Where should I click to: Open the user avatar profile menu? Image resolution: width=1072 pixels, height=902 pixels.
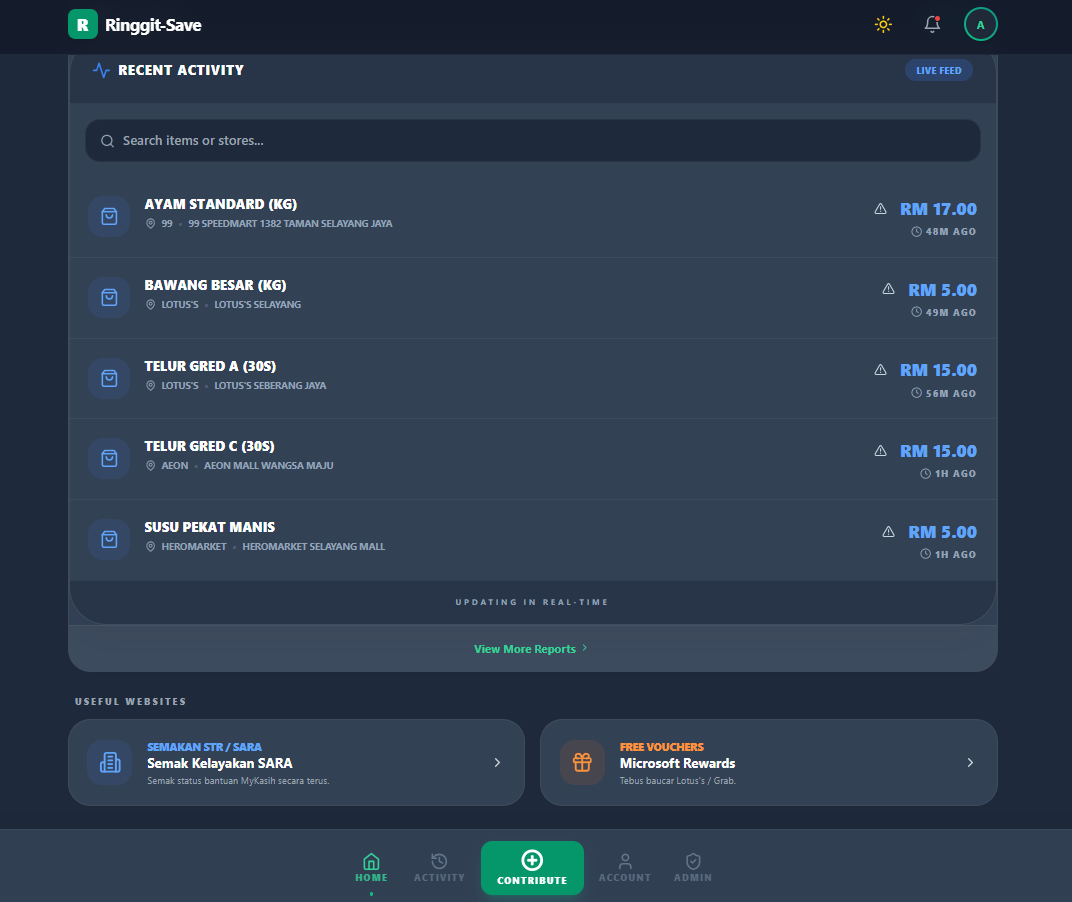click(980, 25)
